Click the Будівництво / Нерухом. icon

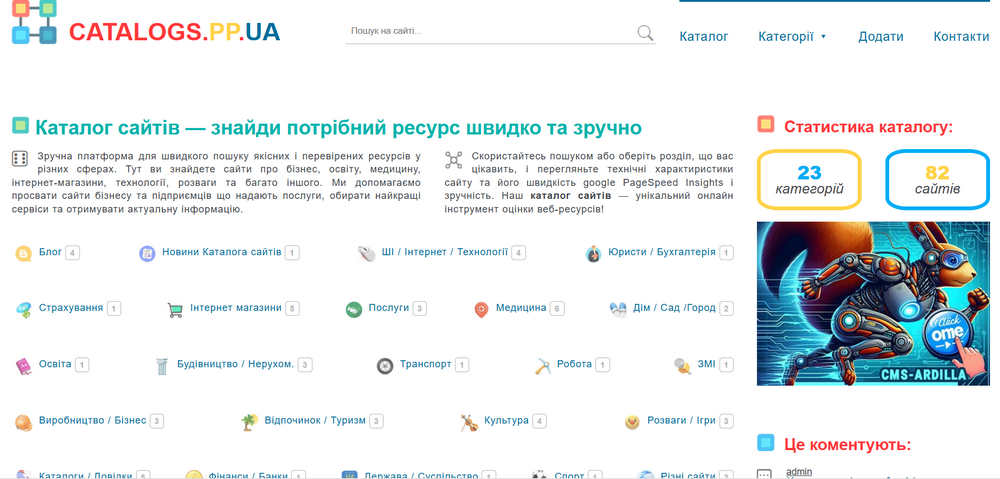[162, 365]
